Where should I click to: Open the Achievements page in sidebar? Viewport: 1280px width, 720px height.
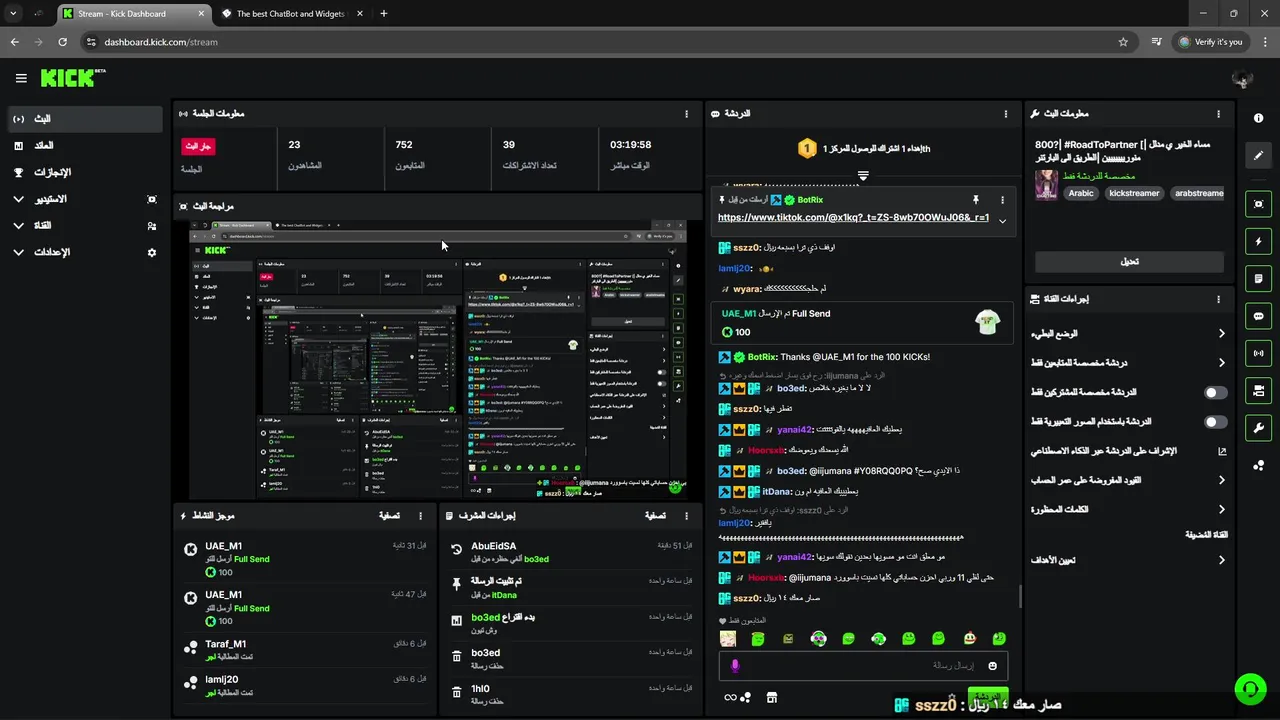[84, 172]
